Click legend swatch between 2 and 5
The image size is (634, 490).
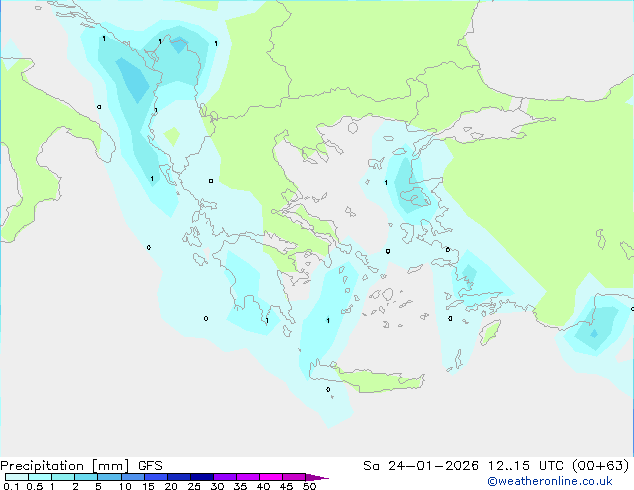[86, 477]
